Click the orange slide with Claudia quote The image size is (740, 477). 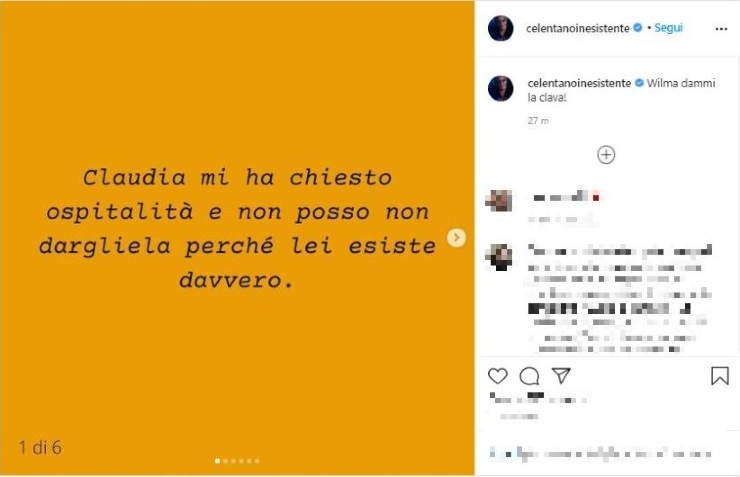237,238
